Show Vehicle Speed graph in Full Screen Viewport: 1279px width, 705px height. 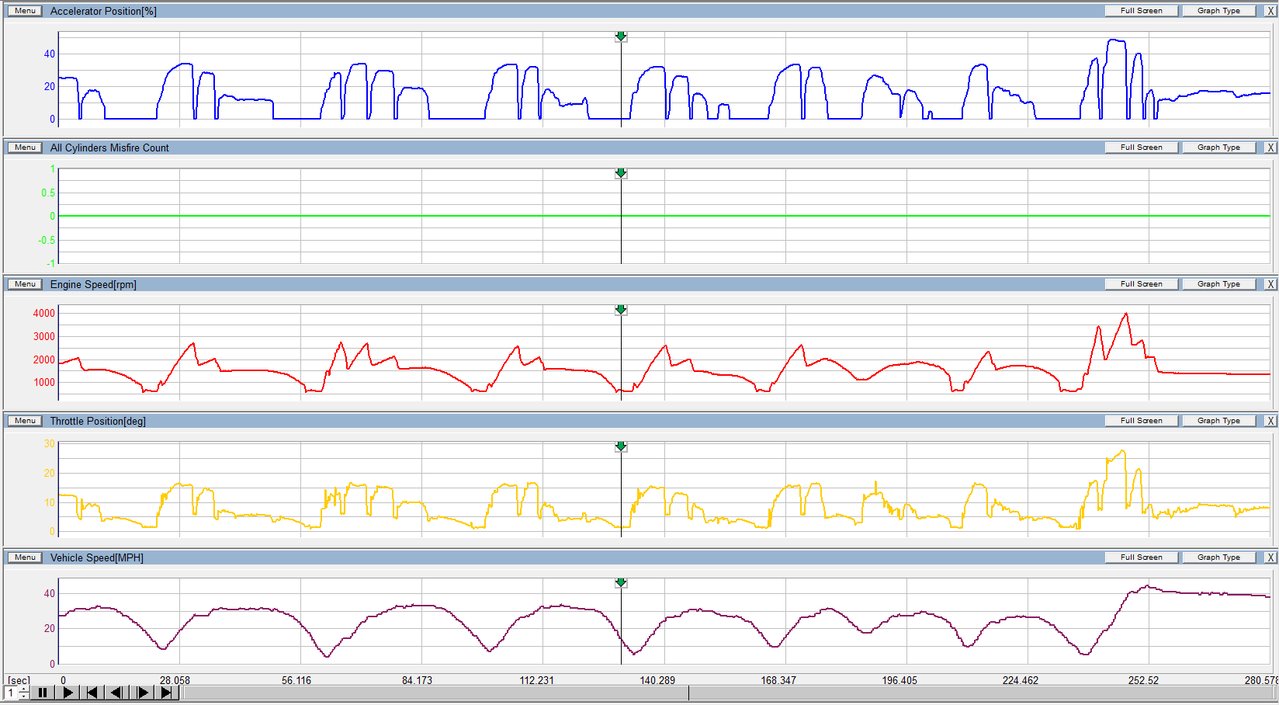coord(1141,557)
